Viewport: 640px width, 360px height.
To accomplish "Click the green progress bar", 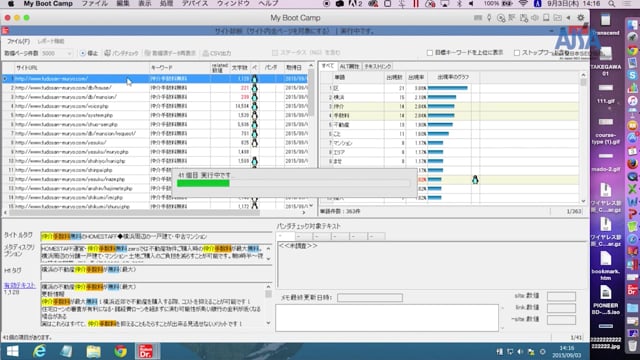I will (203, 184).
